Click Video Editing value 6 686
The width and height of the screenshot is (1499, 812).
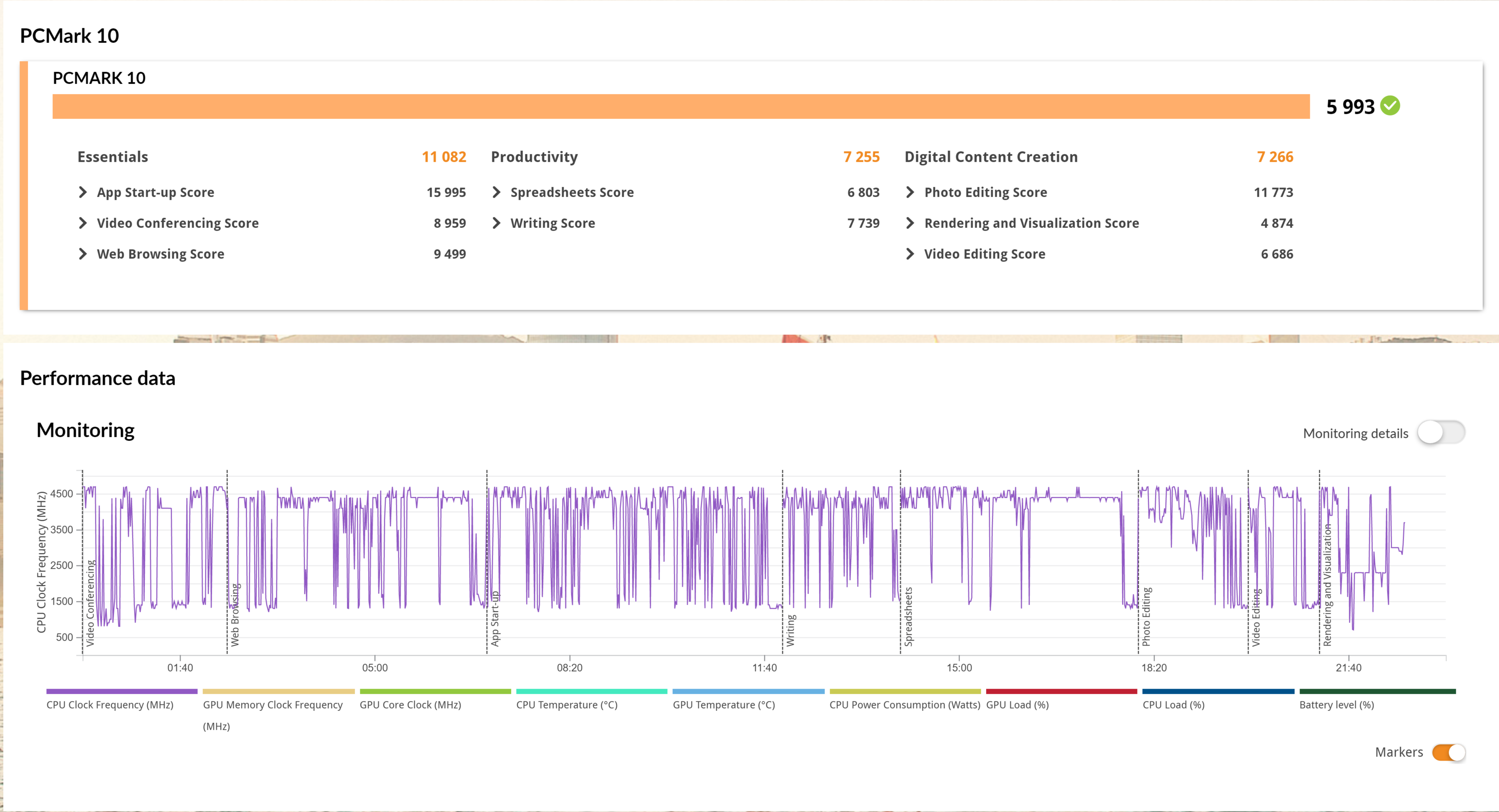click(1277, 254)
